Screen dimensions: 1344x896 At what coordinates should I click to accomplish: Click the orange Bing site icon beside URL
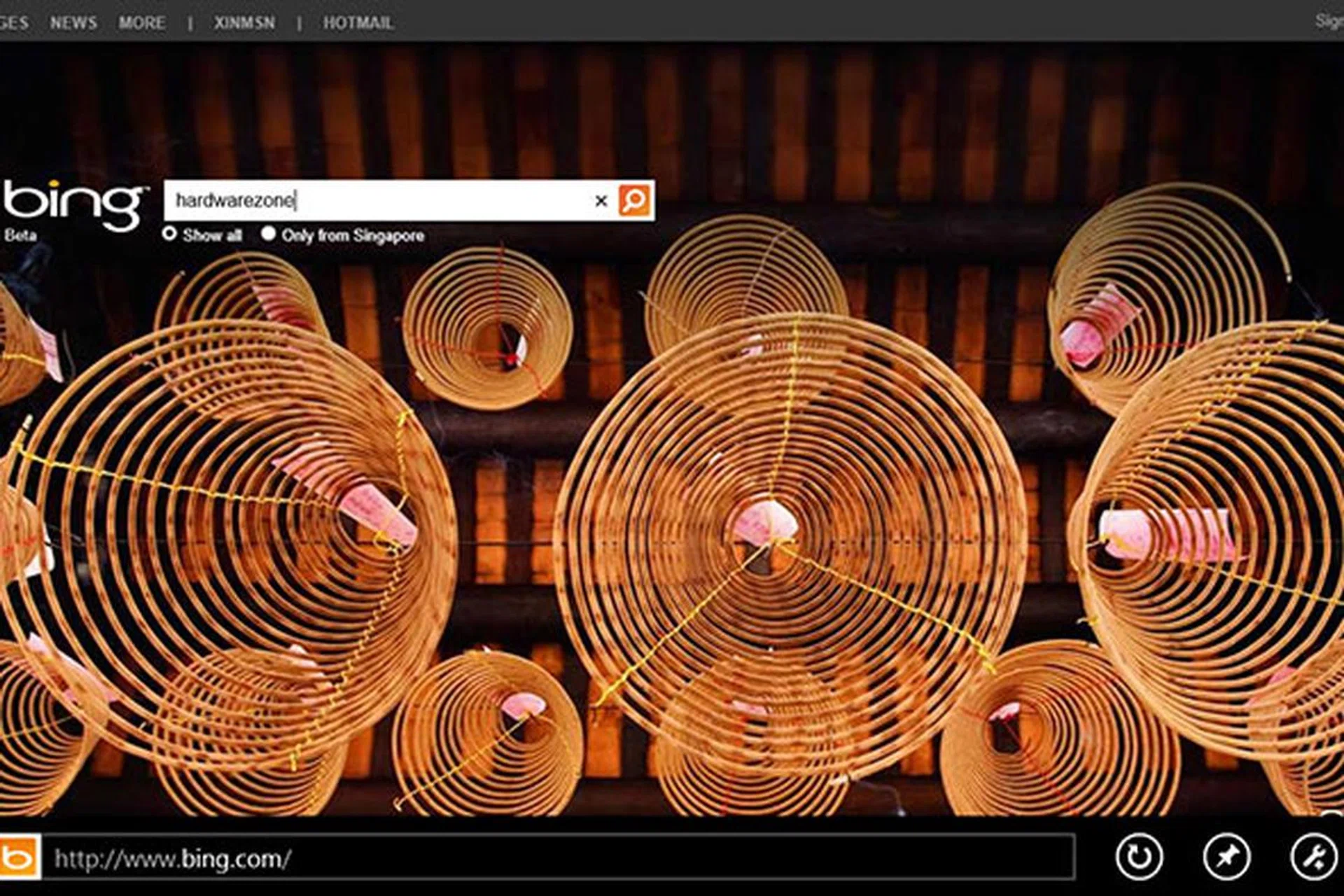[20, 856]
